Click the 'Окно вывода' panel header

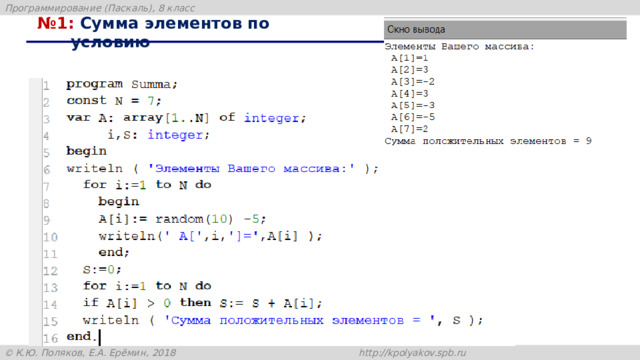tap(505, 29)
